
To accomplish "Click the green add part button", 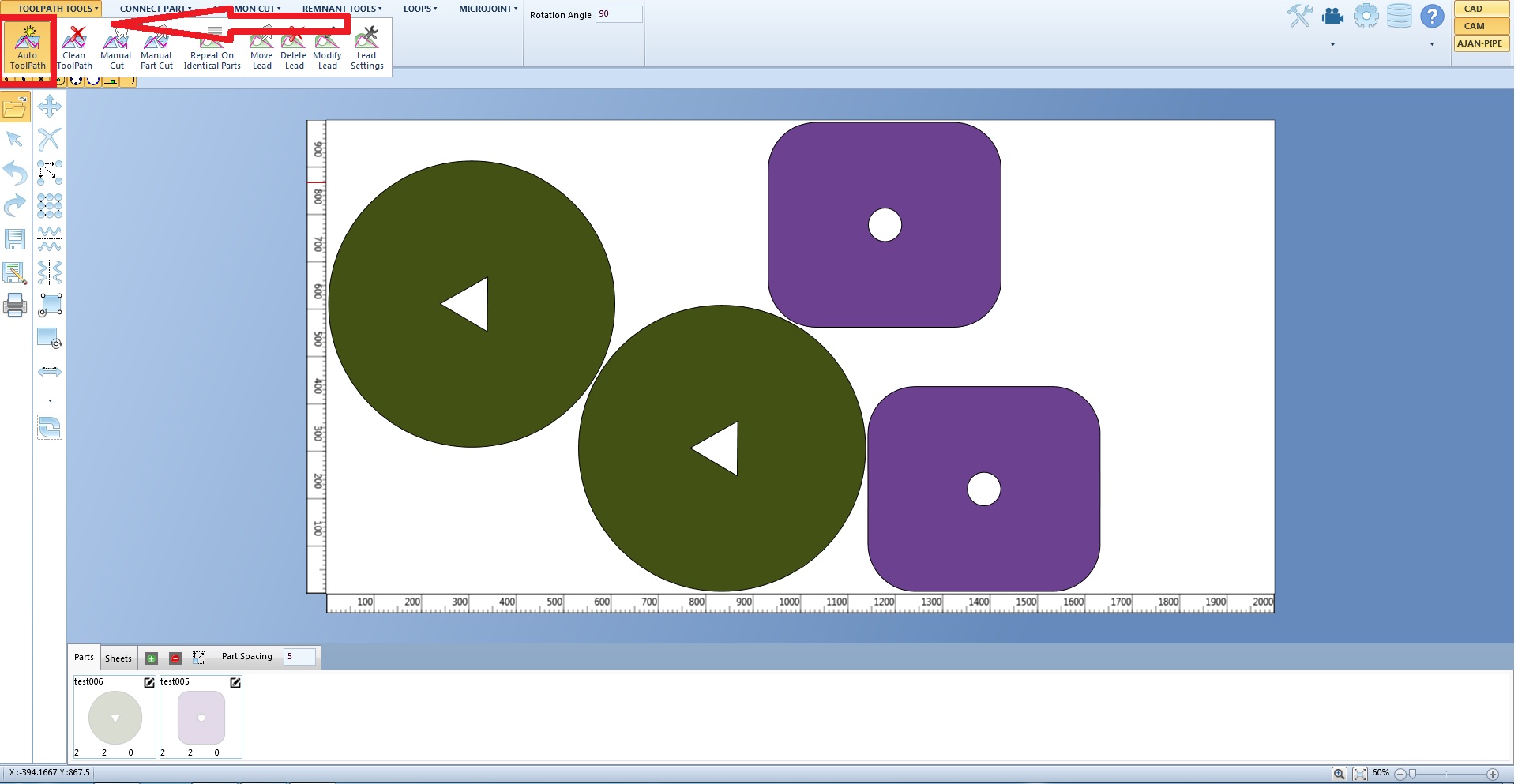I will pyautogui.click(x=152, y=658).
